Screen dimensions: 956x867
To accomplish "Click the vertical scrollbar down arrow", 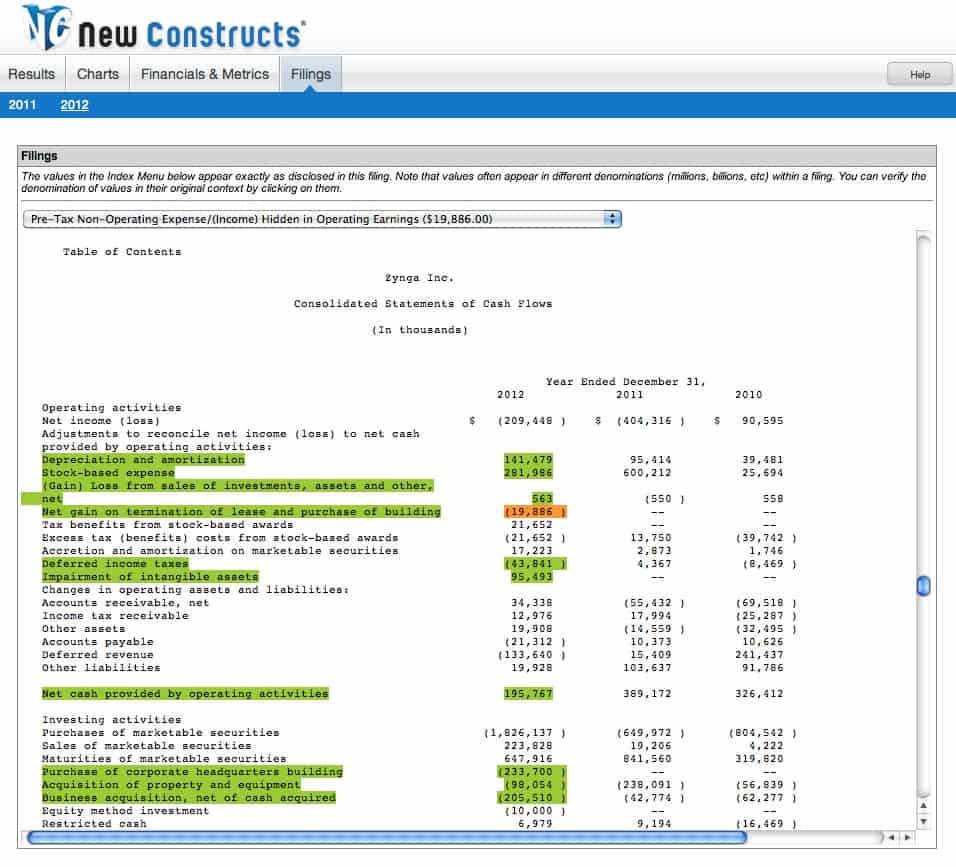I will click(924, 821).
